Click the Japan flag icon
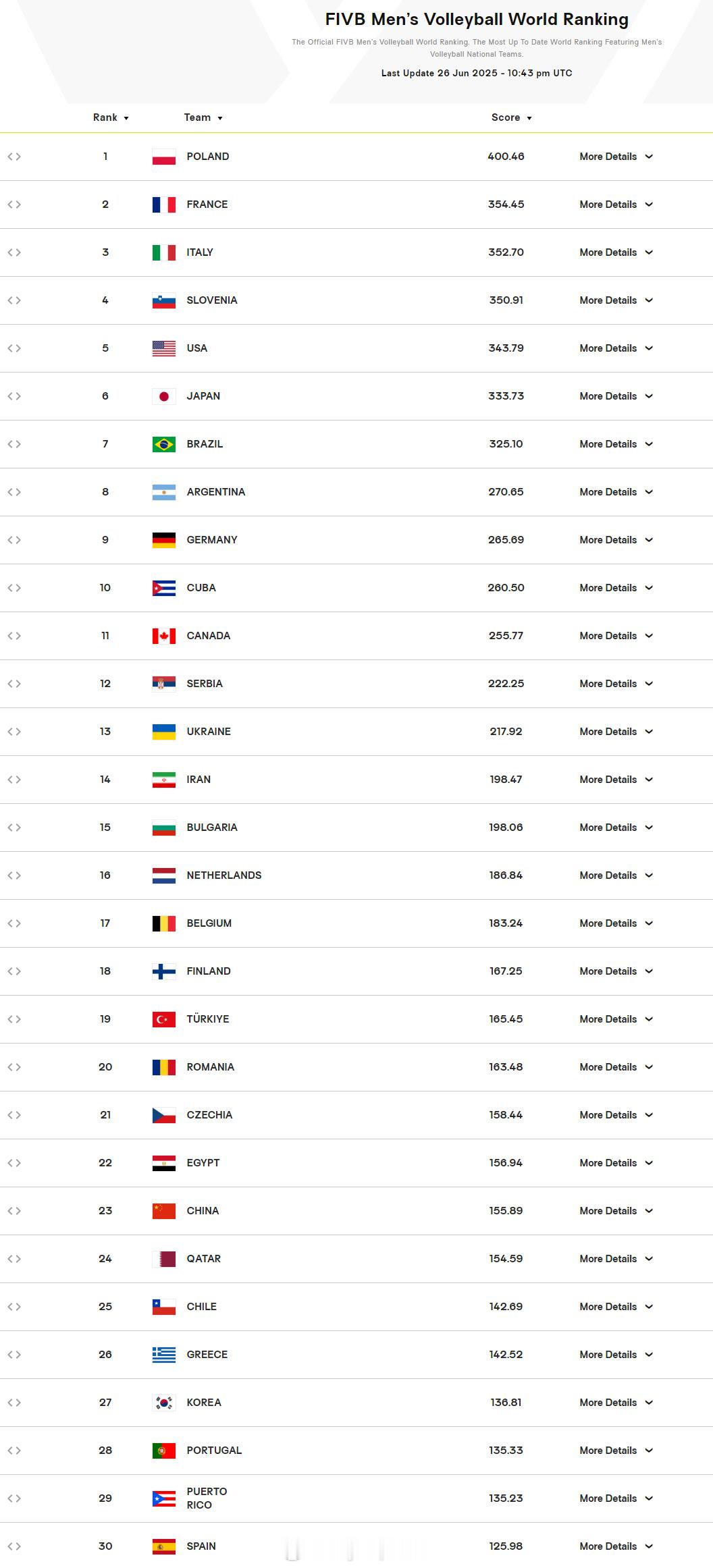 click(x=164, y=396)
